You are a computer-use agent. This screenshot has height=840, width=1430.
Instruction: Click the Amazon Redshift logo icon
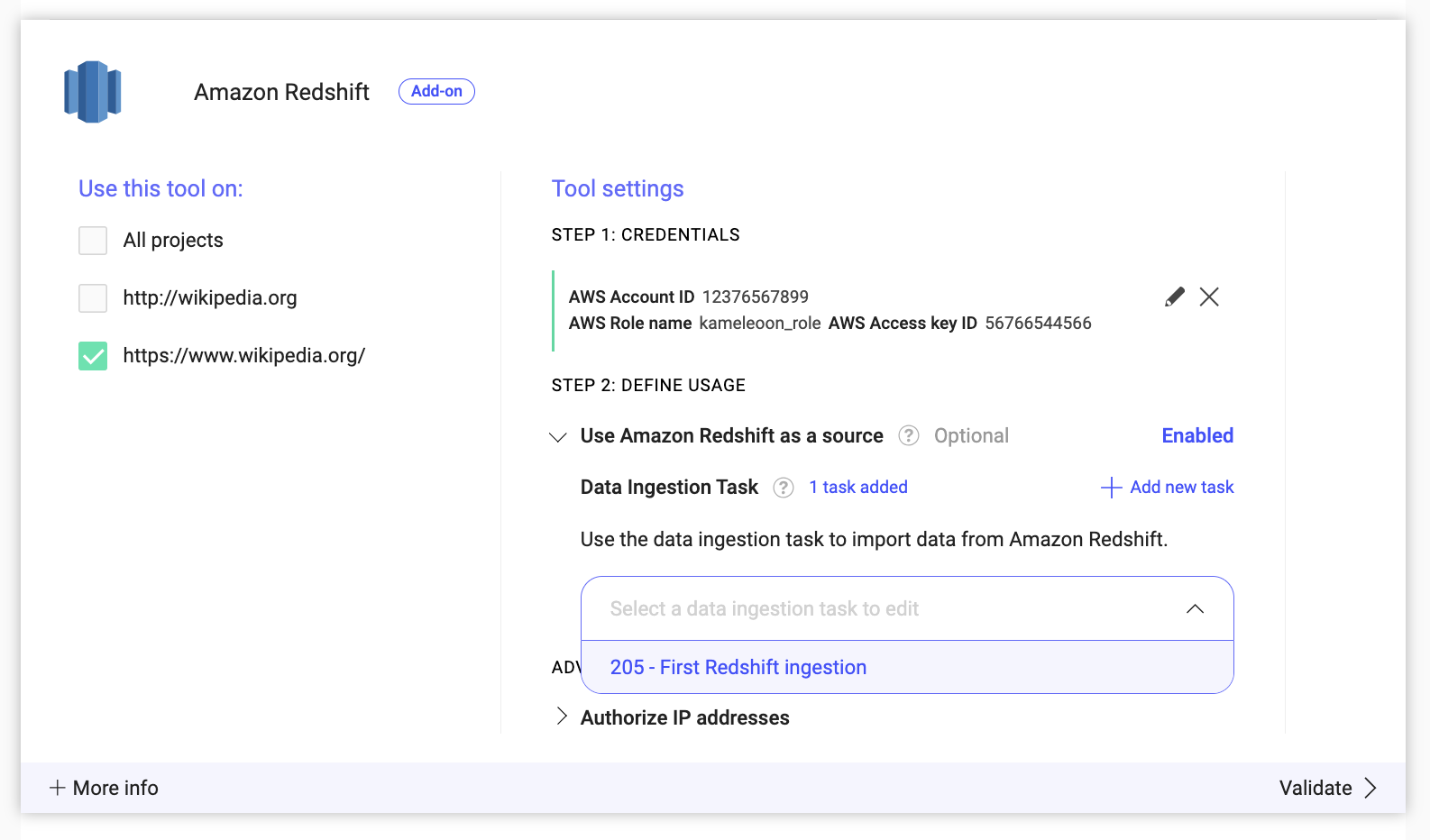tap(92, 92)
